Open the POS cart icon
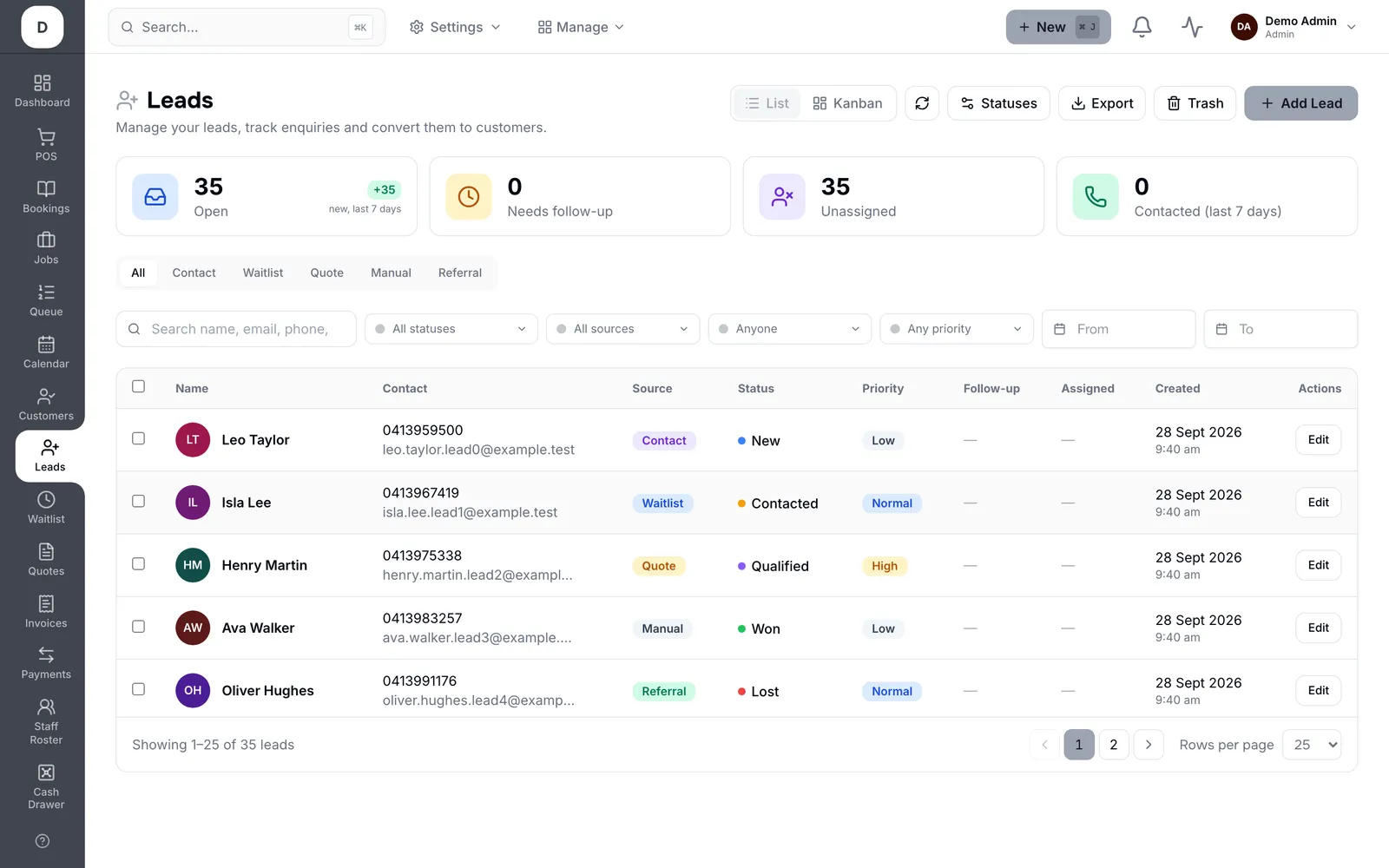1389x868 pixels. (x=46, y=137)
